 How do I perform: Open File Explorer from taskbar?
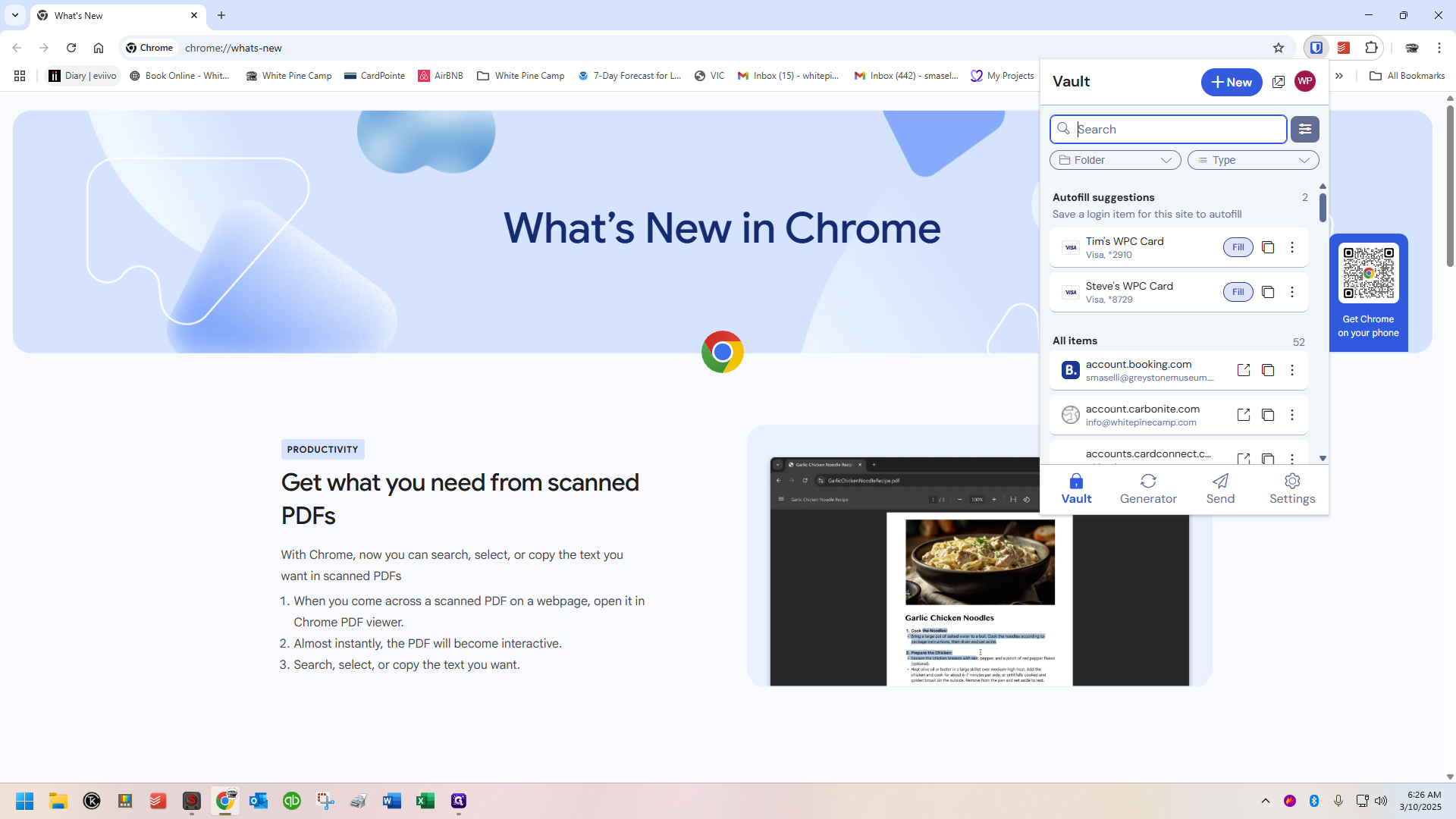click(58, 801)
